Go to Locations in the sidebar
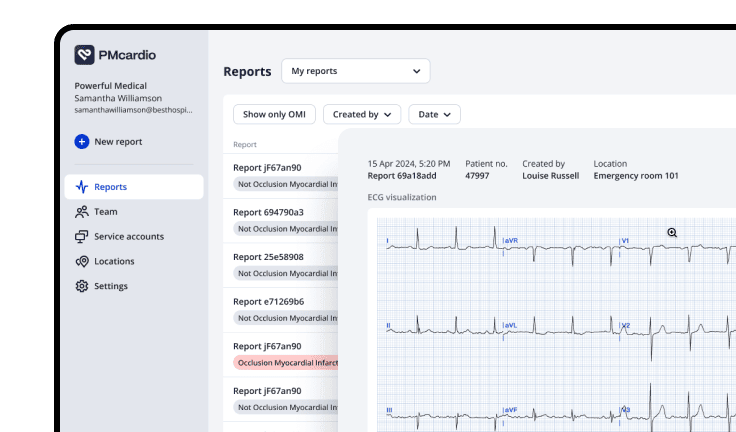Image resolution: width=736 pixels, height=432 pixels. [x=114, y=262]
